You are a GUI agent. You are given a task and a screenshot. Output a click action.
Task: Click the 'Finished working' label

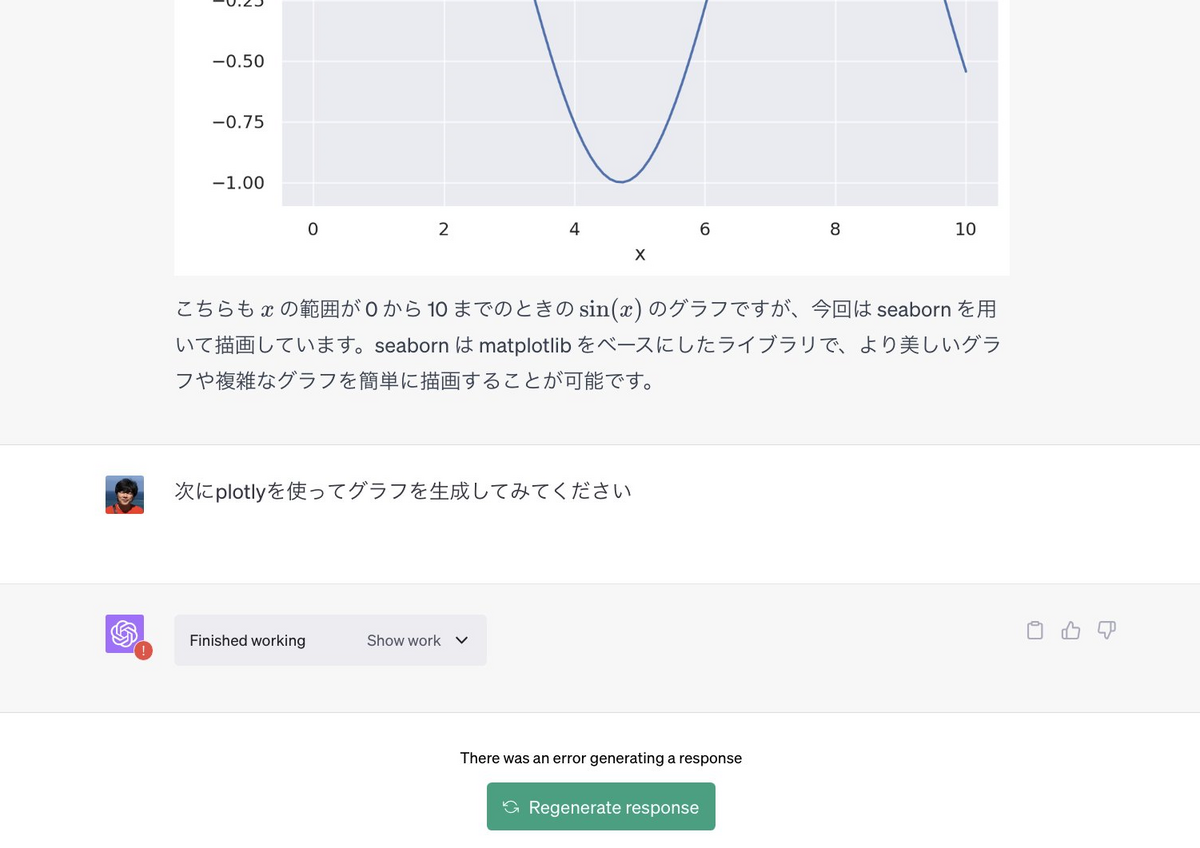(x=247, y=640)
